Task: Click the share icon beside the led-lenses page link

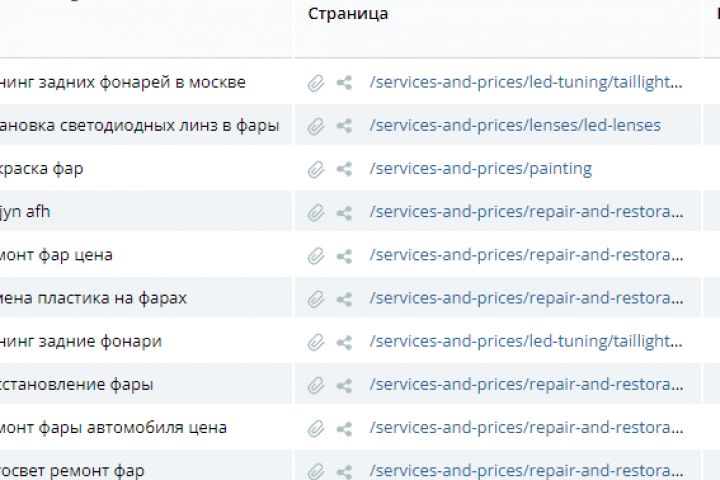Action: (344, 126)
